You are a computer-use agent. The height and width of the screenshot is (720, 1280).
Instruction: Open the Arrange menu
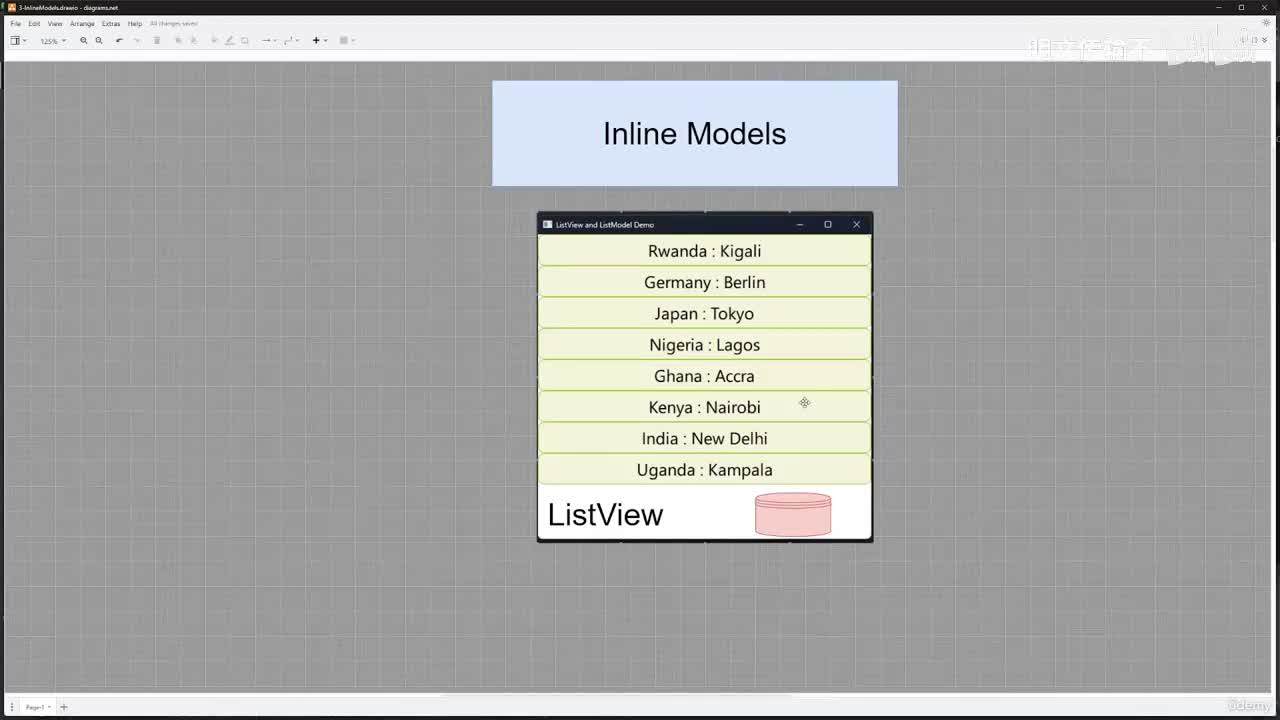(x=82, y=23)
